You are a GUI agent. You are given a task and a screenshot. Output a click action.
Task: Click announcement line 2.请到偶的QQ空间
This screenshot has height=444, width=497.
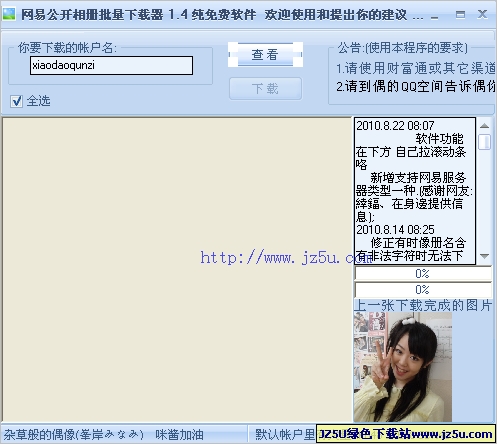click(416, 86)
